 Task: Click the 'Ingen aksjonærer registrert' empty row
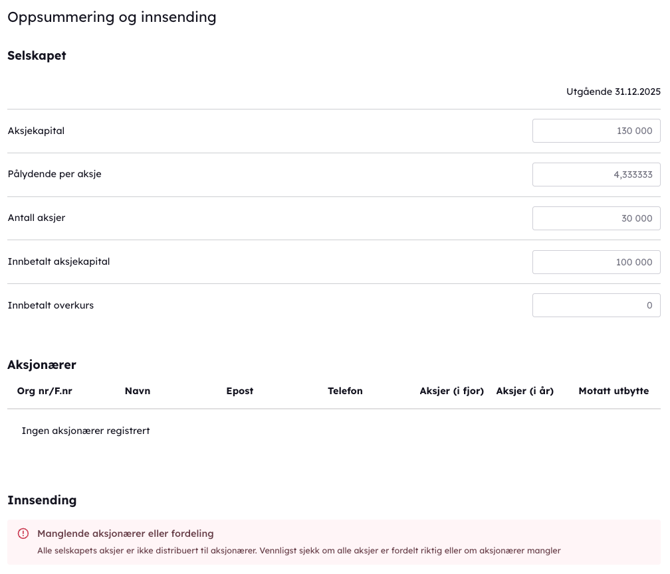[86, 431]
